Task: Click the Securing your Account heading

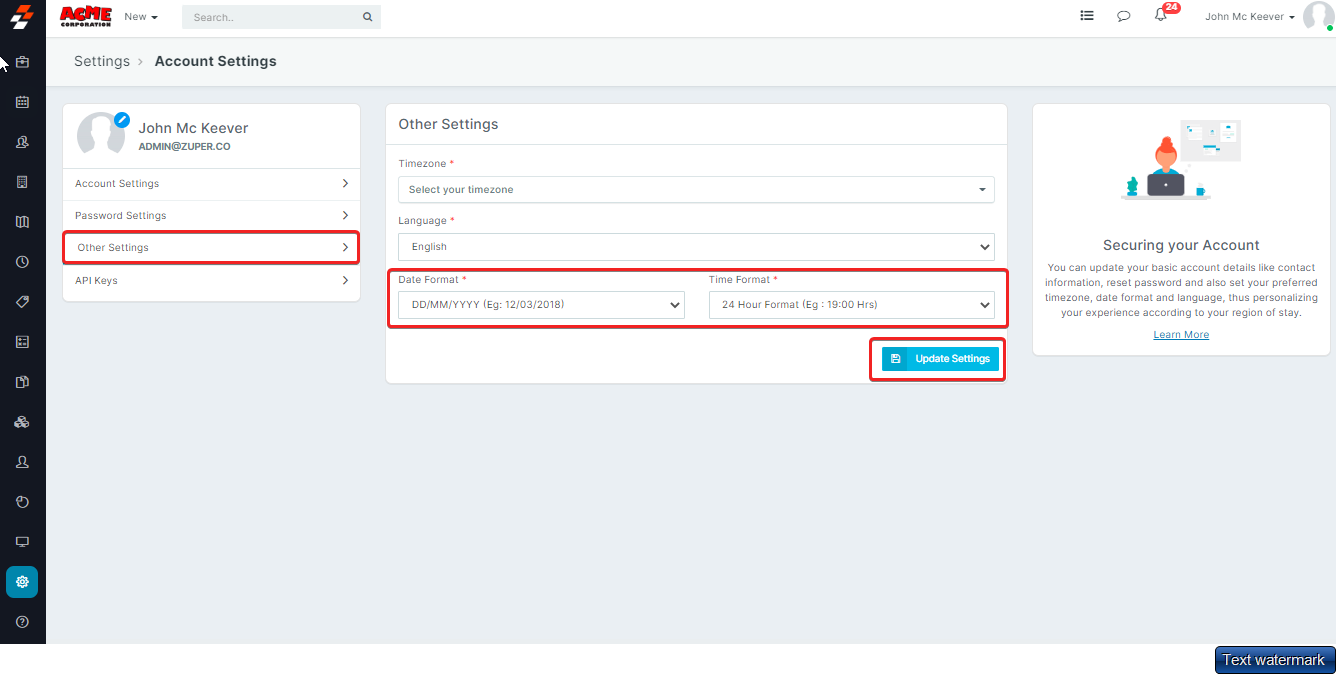Action: pos(1181,245)
